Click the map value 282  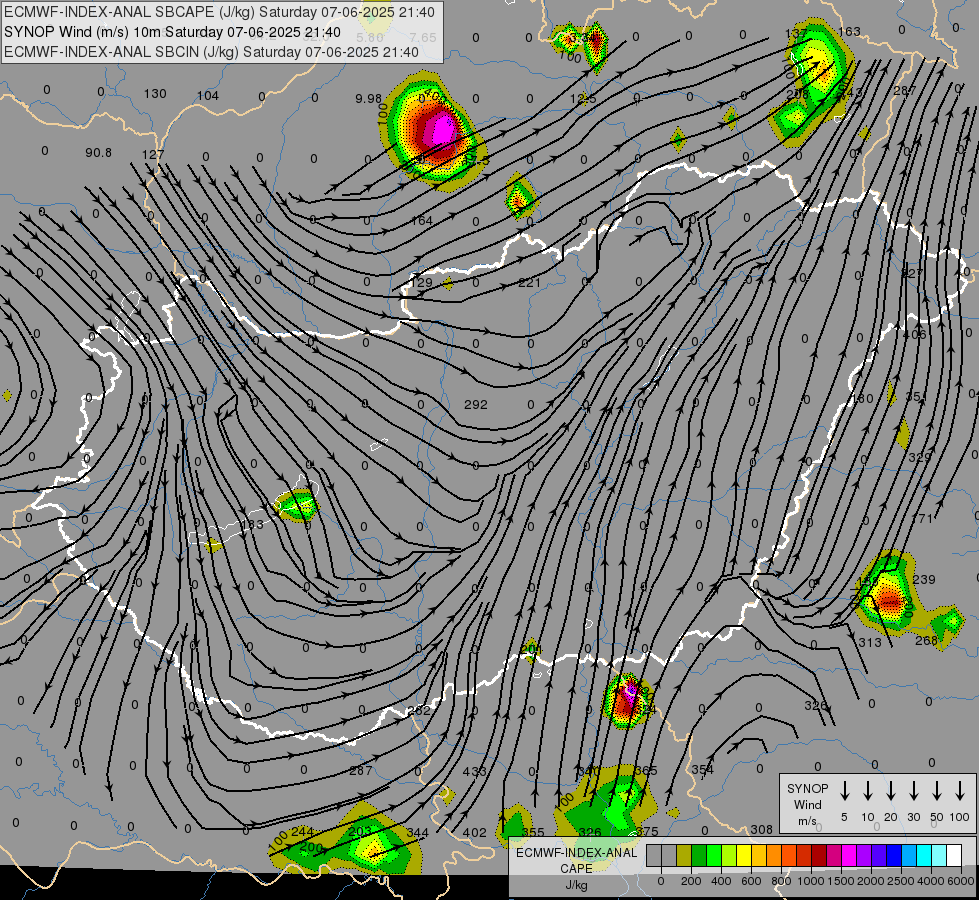point(419,710)
